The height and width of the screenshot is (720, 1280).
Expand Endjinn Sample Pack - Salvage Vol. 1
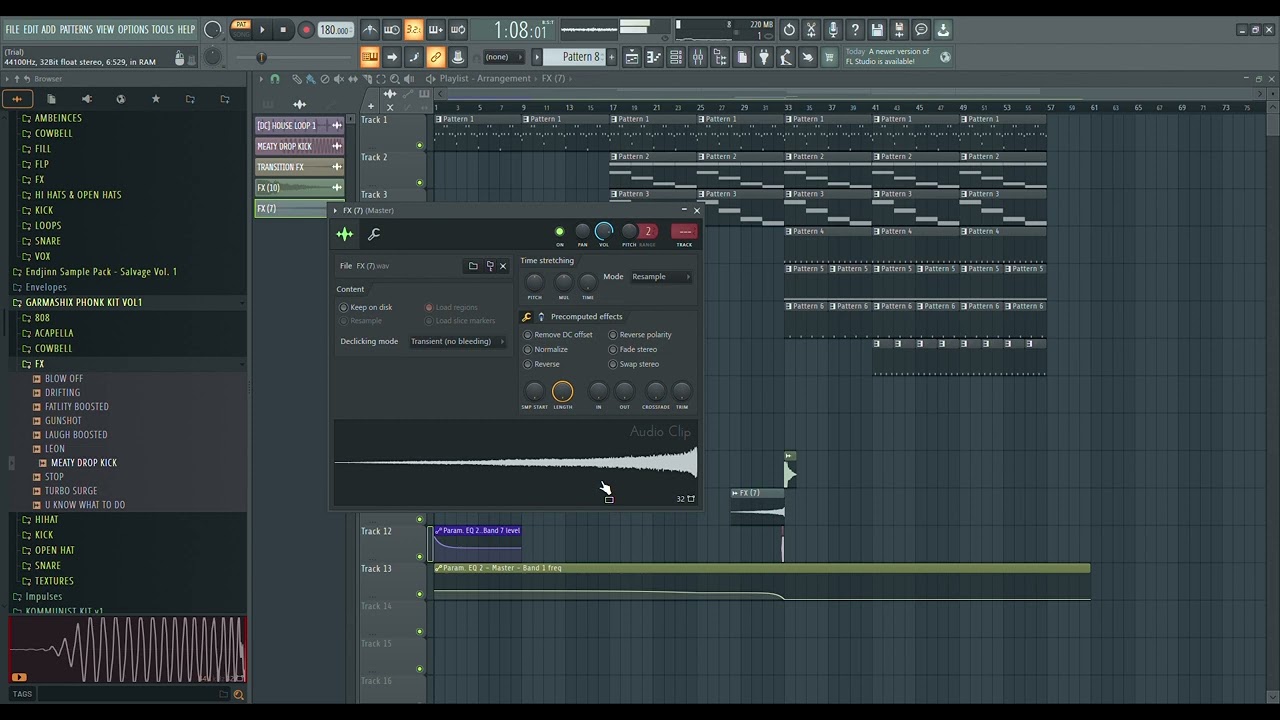tap(101, 272)
